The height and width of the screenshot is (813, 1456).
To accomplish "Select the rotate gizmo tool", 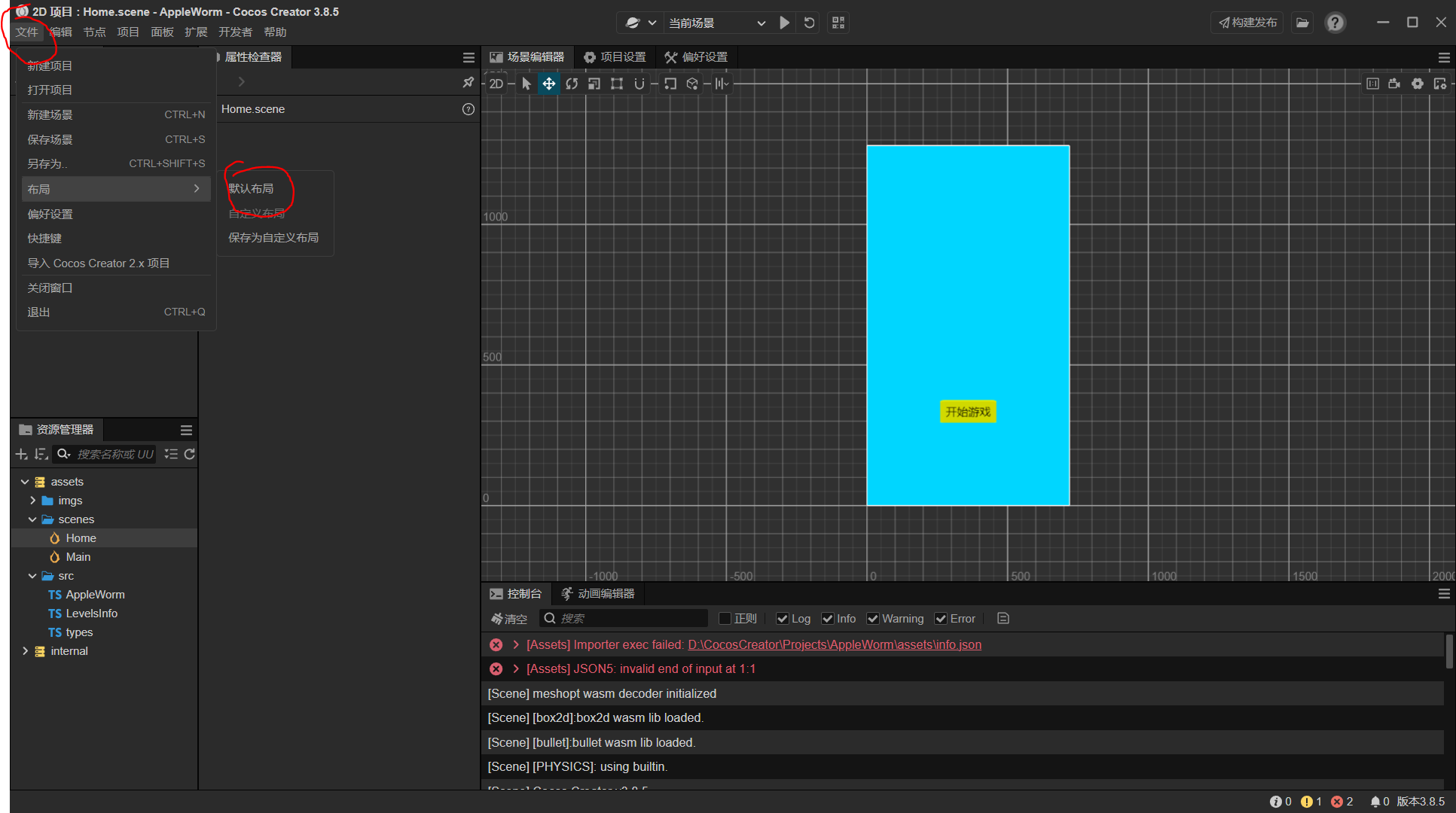I will pyautogui.click(x=572, y=84).
